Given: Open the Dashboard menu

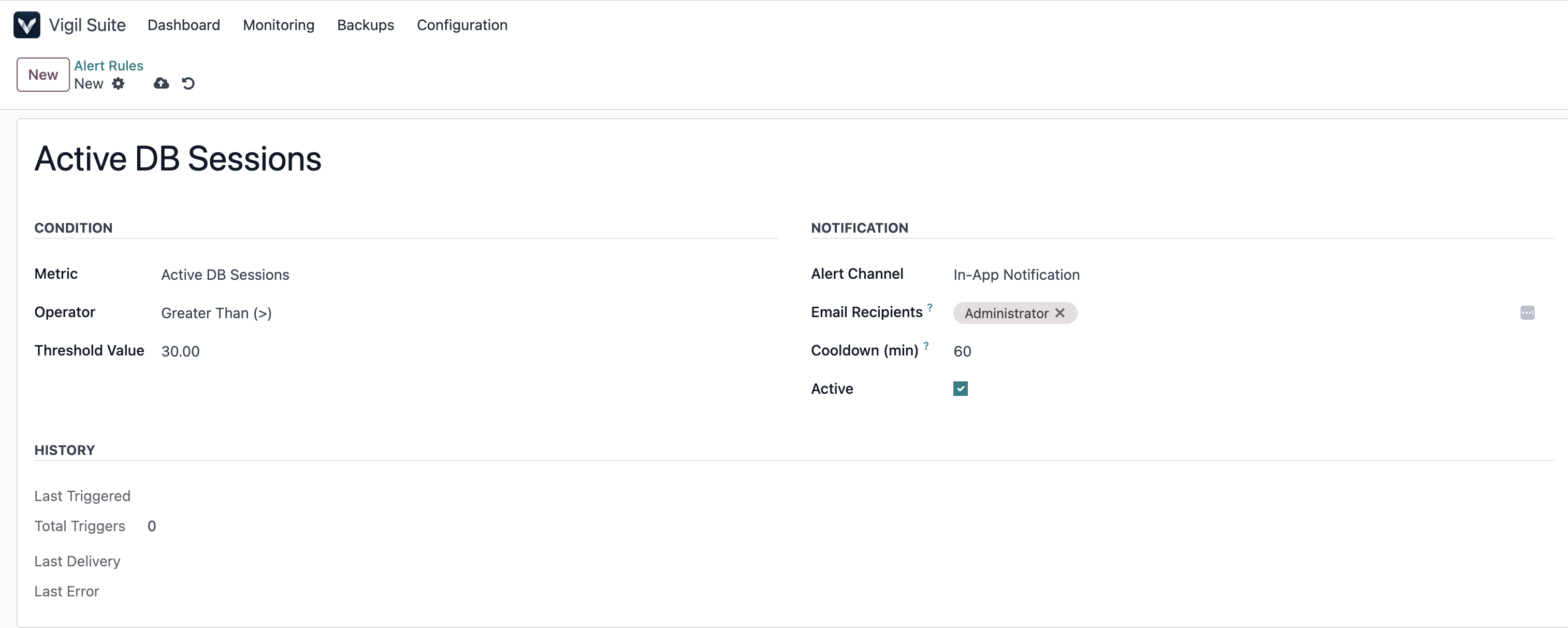Looking at the screenshot, I should point(184,25).
